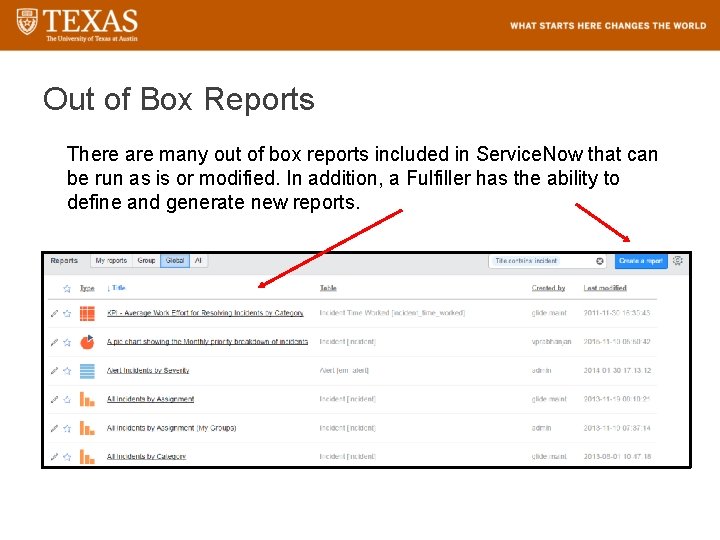Sort by the Created by column header
This screenshot has height=540, width=720.
point(548,288)
